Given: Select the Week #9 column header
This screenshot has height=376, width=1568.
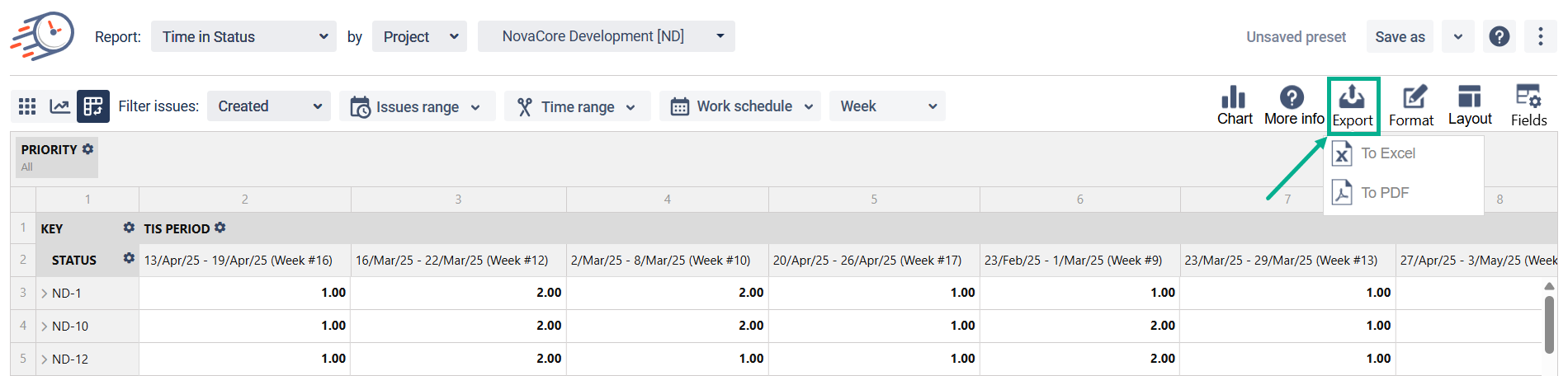Looking at the screenshot, I should coord(1080,261).
